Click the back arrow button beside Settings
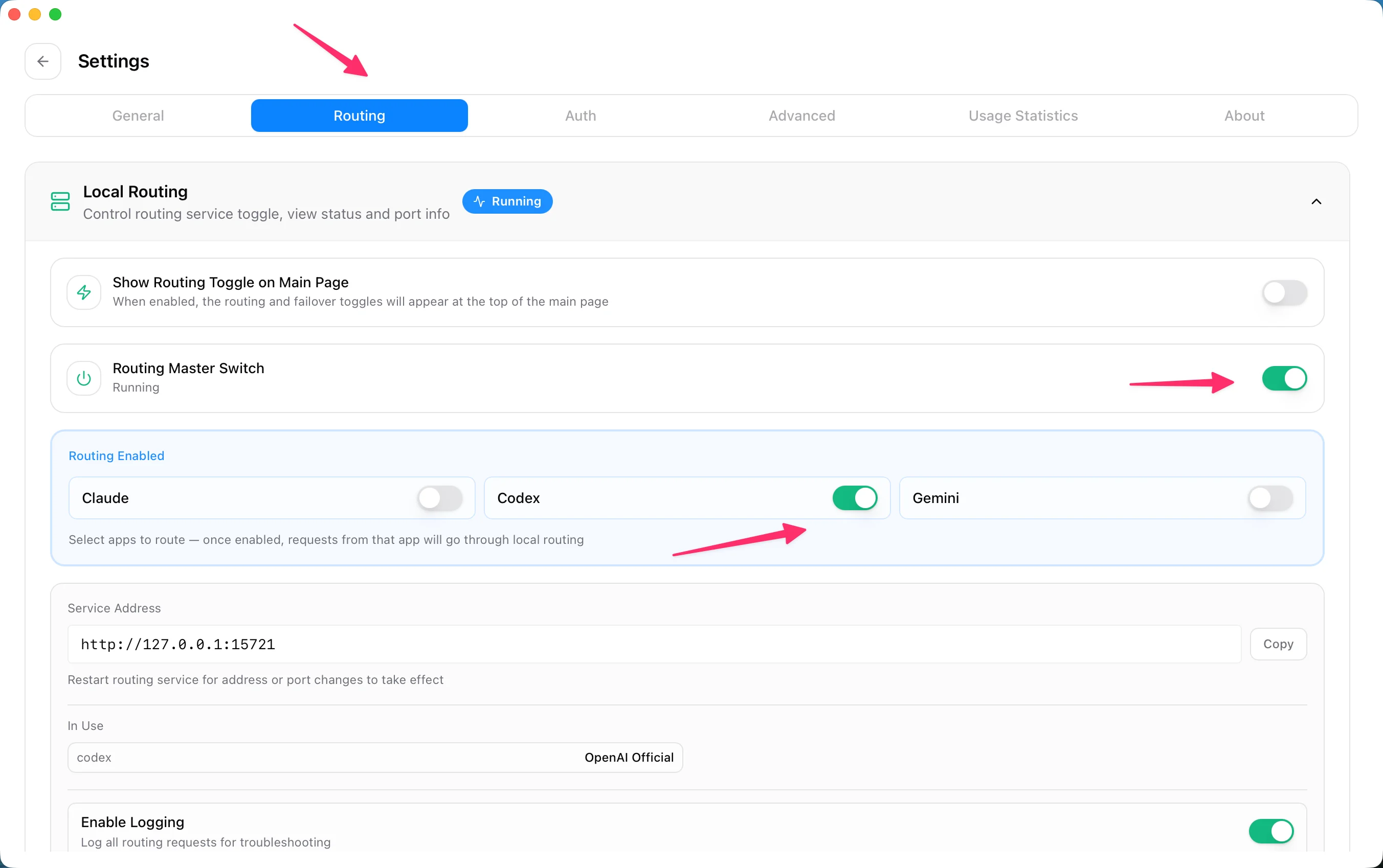 [42, 61]
